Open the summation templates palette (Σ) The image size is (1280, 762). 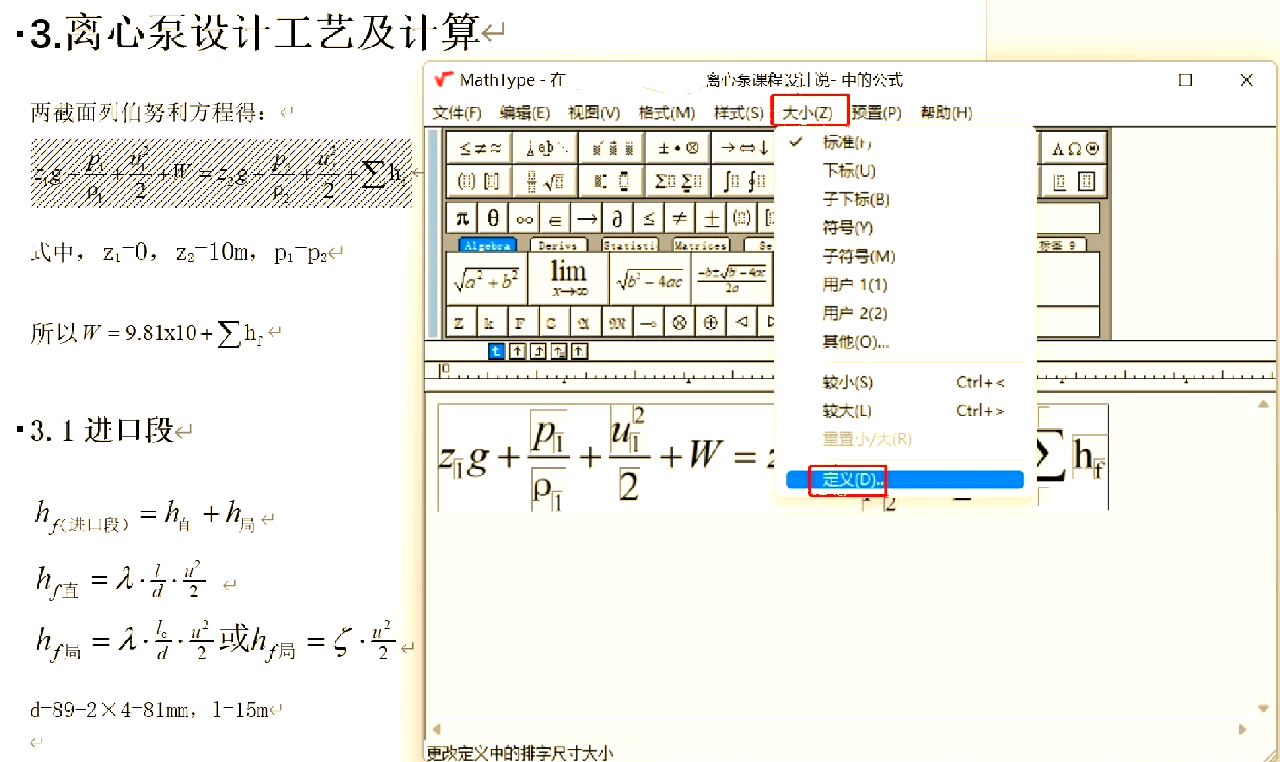[x=678, y=181]
